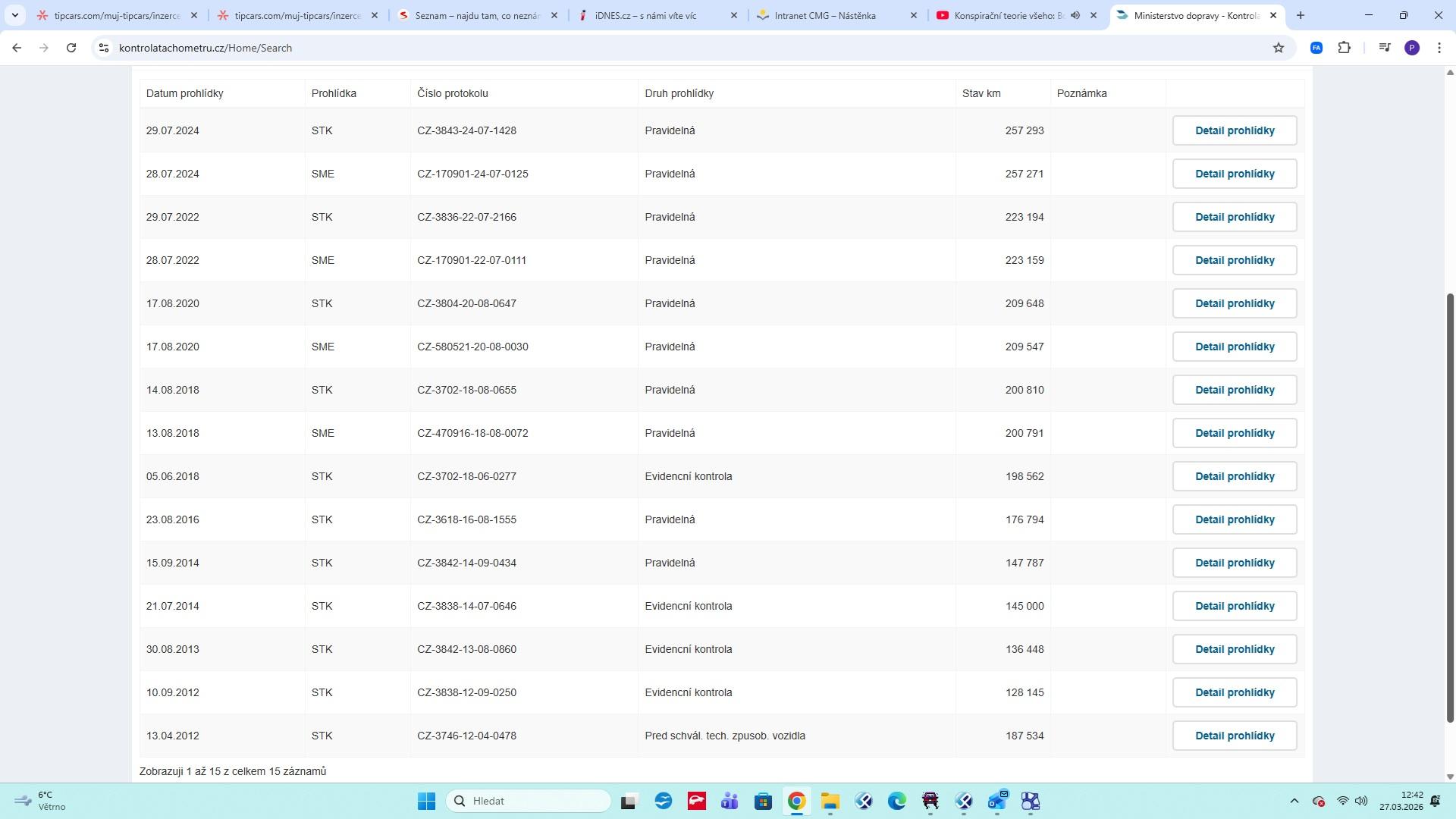The height and width of the screenshot is (819, 1456).
Task: Open Detail prohlídky for protocol CZ-3702-18-06-0277
Action: 1234,476
